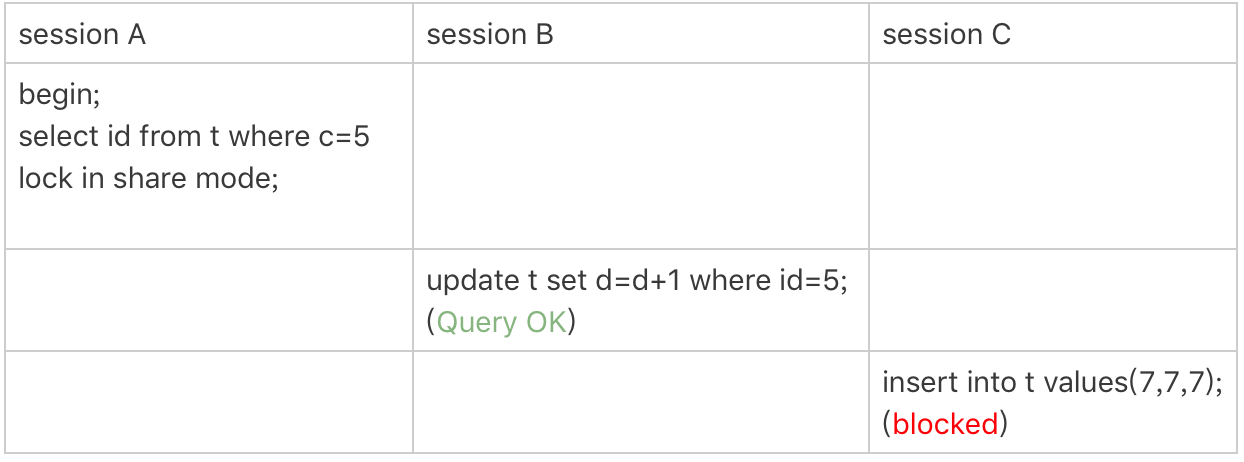Viewport: 1244px width, 462px height.
Task: Click the session B header cell
Action: tap(641, 36)
